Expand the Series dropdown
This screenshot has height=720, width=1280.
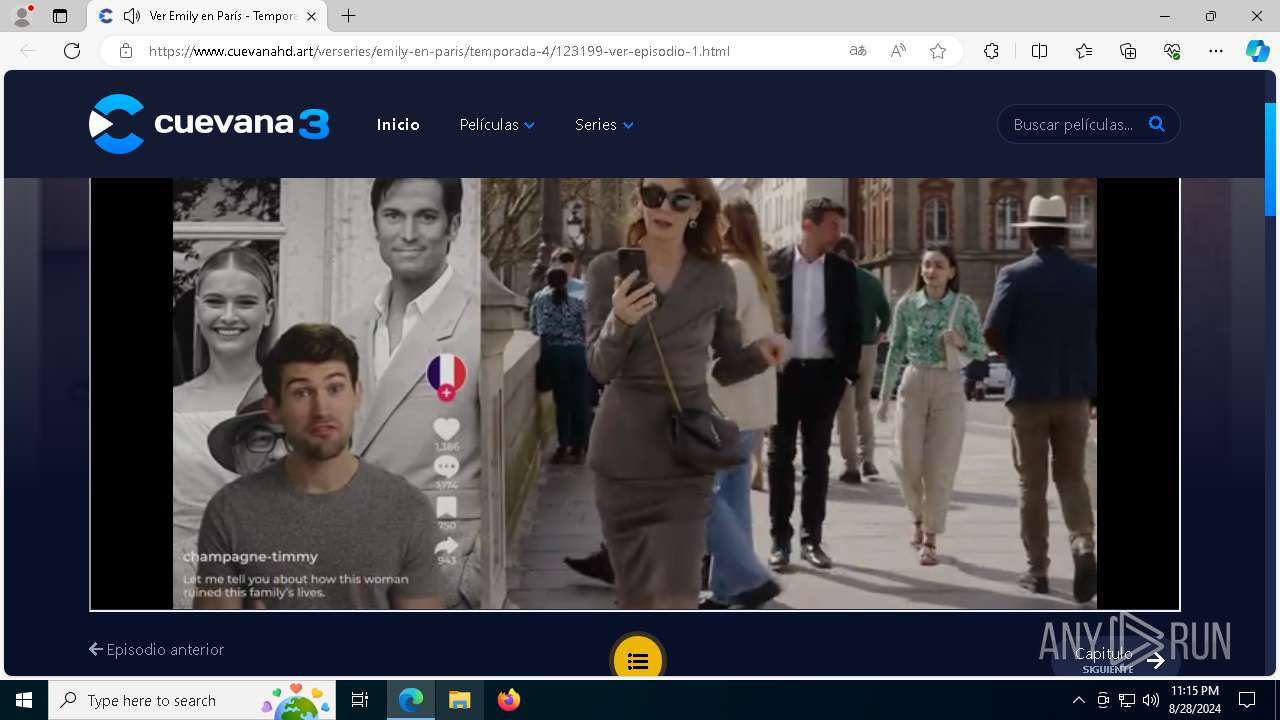point(604,125)
